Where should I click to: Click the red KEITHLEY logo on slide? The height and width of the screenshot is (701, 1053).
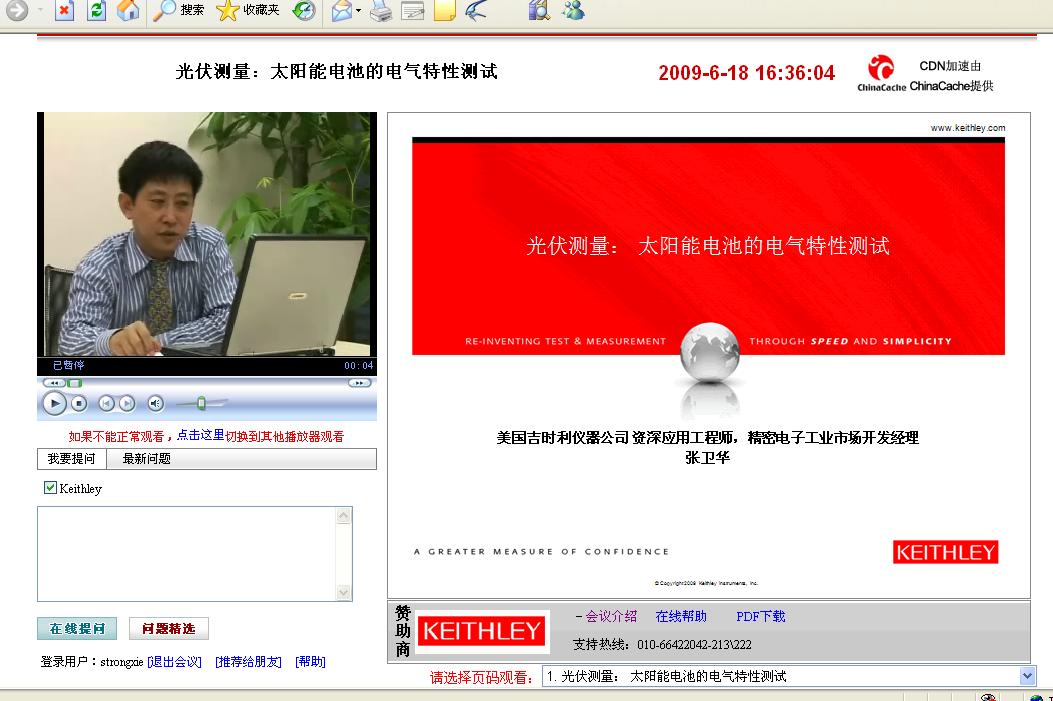pyautogui.click(x=945, y=552)
